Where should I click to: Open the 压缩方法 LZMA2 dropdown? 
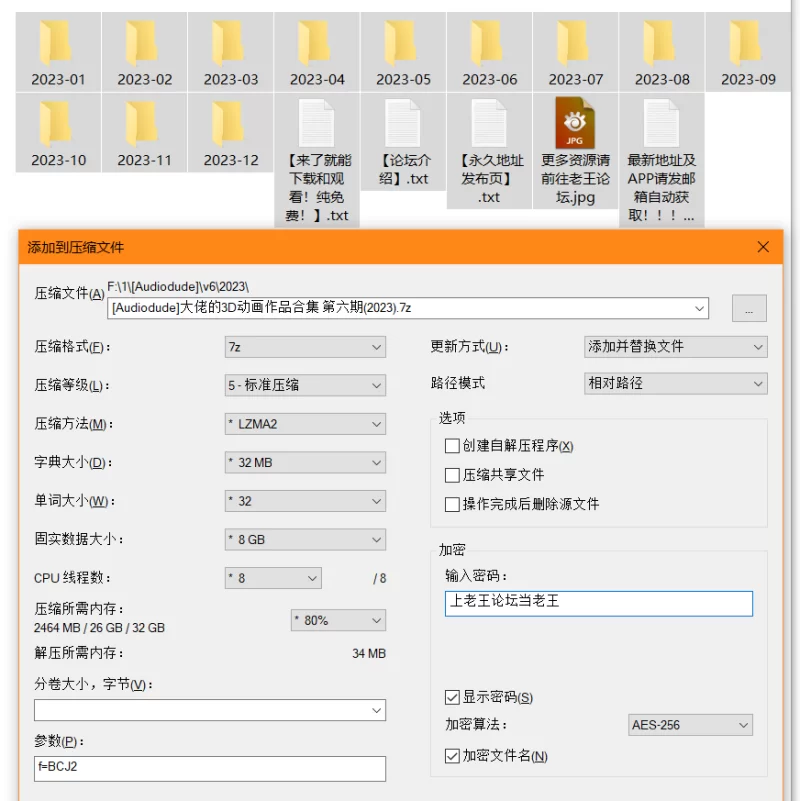(x=305, y=424)
